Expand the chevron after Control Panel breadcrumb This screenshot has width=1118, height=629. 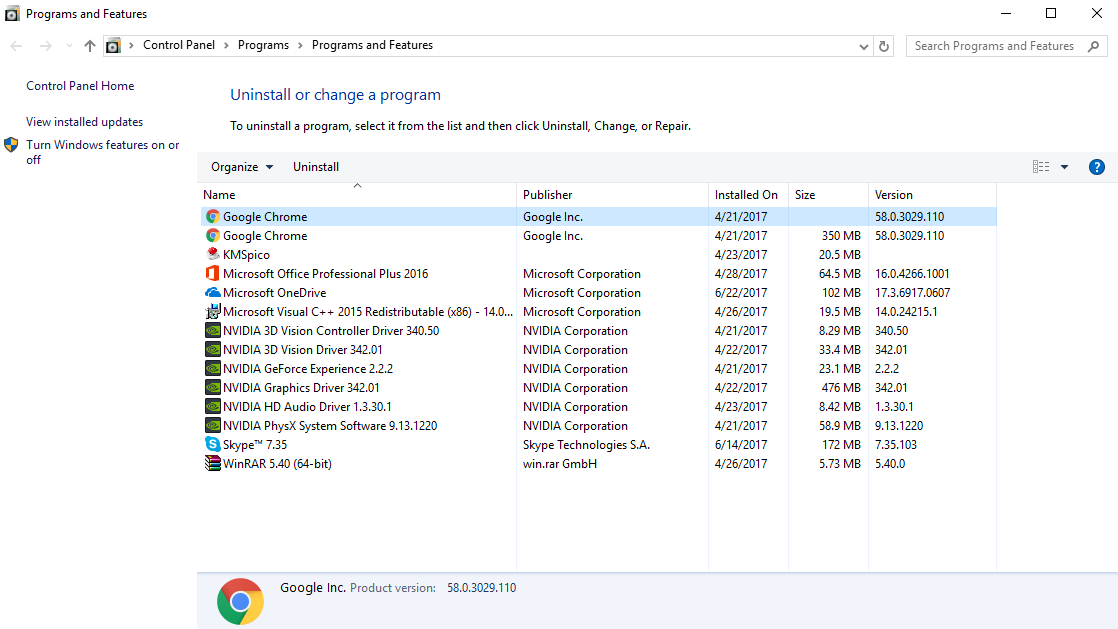[x=226, y=45]
